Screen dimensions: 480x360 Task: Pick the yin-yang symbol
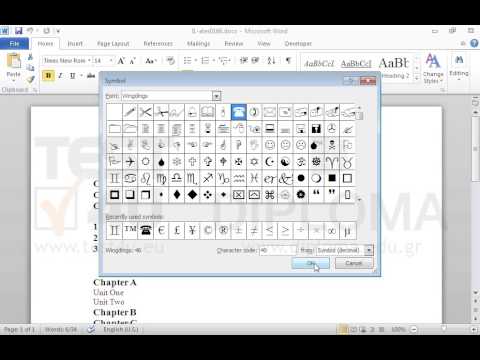pos(285,162)
